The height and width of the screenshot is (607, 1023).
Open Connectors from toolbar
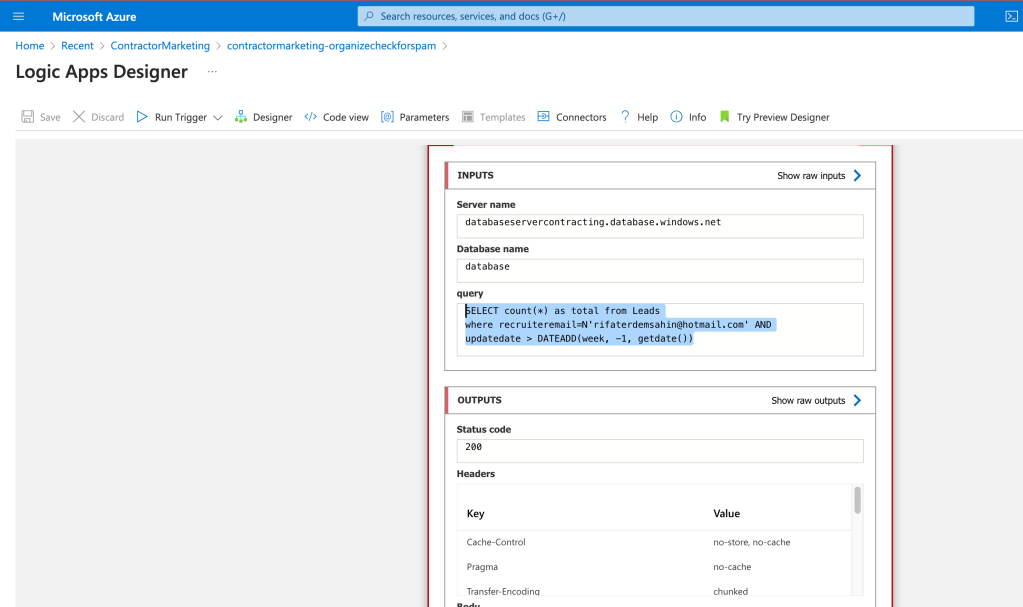pyautogui.click(x=572, y=117)
